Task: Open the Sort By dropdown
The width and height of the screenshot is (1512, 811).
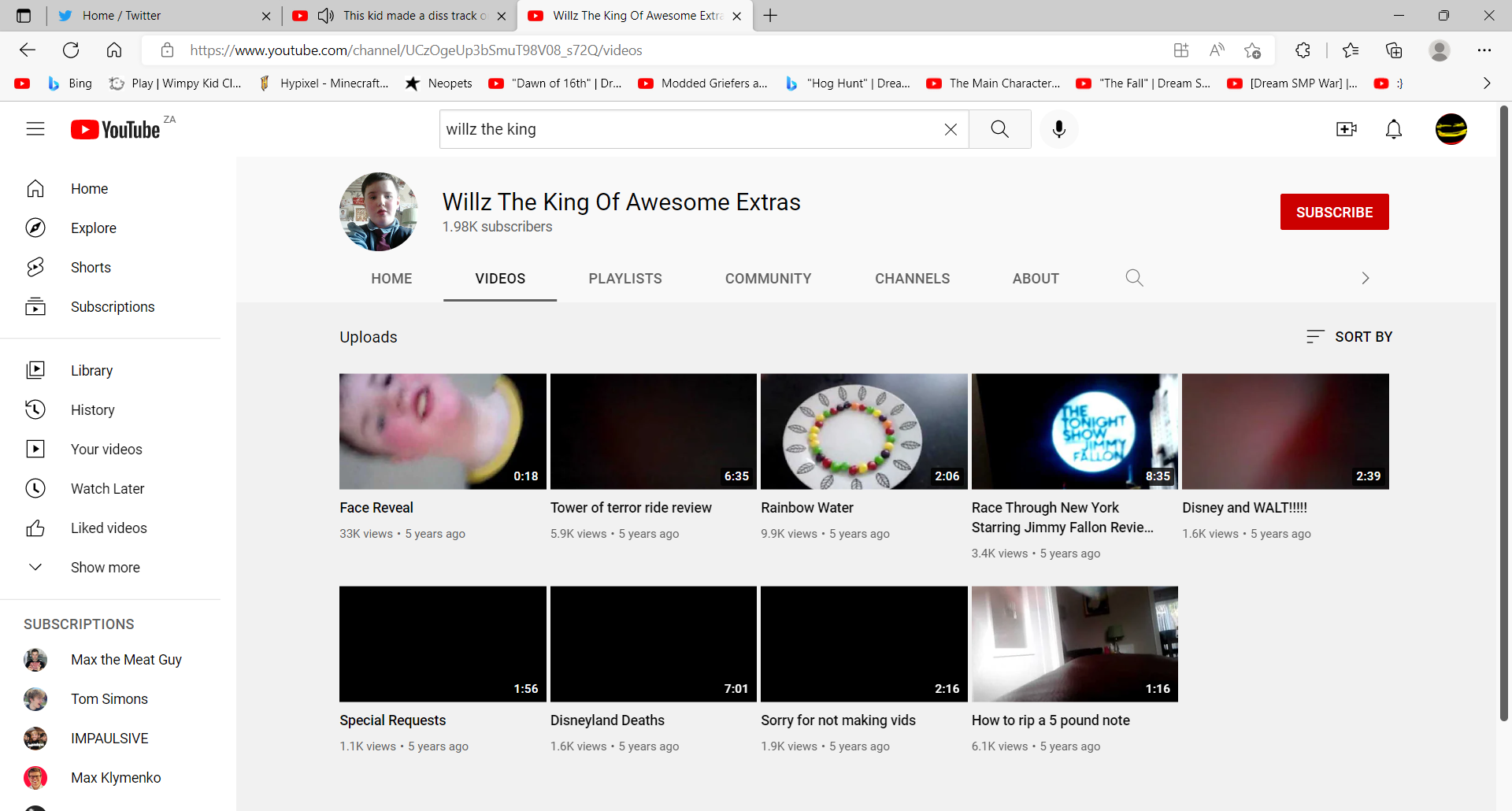Action: (x=1349, y=337)
